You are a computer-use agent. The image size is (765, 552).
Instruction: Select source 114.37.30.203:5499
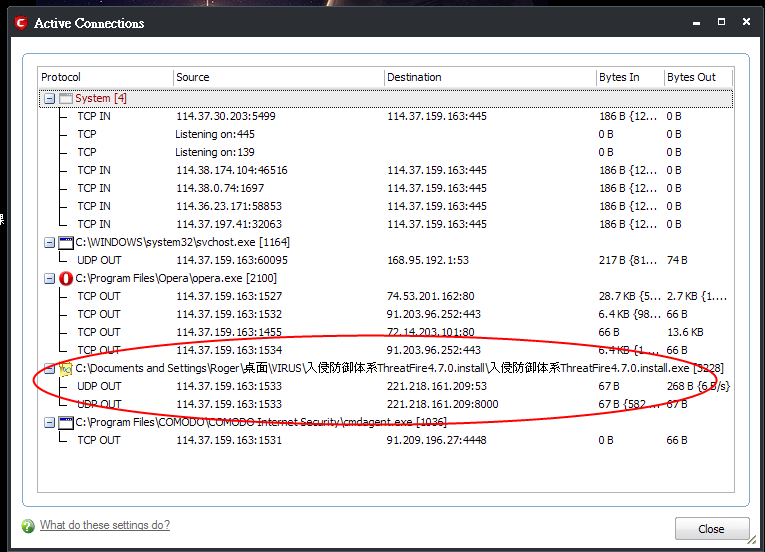(x=226, y=116)
